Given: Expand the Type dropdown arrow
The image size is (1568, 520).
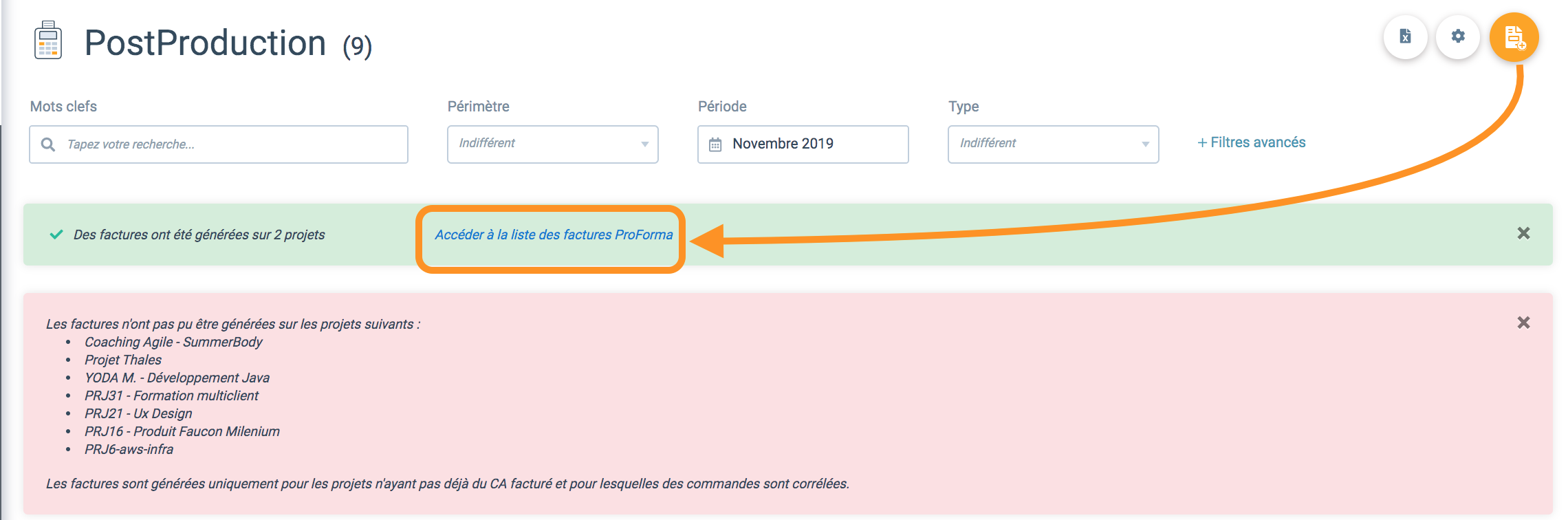Looking at the screenshot, I should [x=1145, y=144].
